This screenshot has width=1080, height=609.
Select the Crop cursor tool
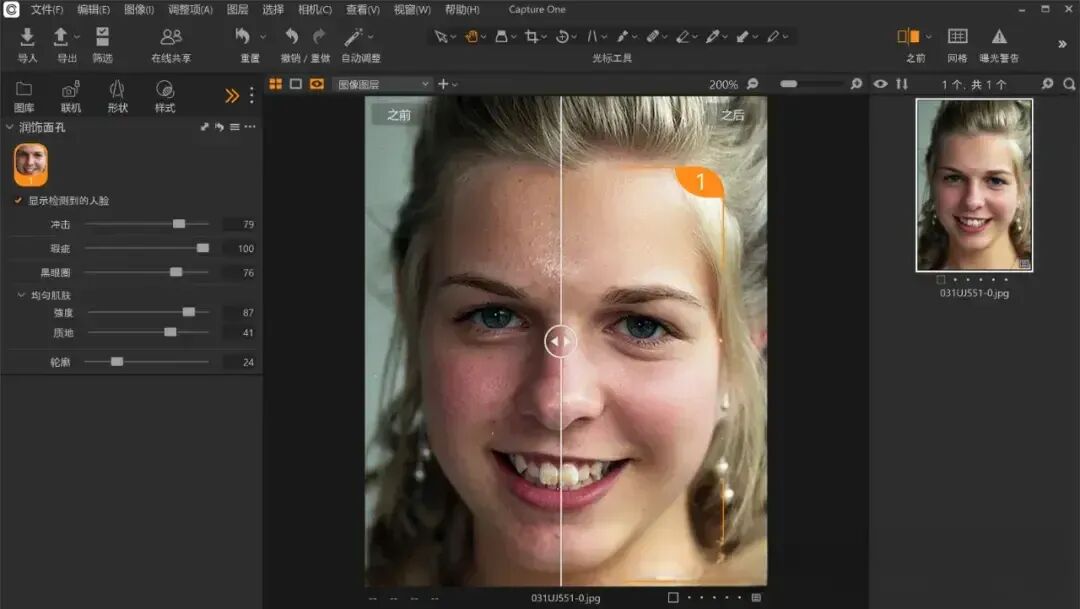pyautogui.click(x=531, y=37)
